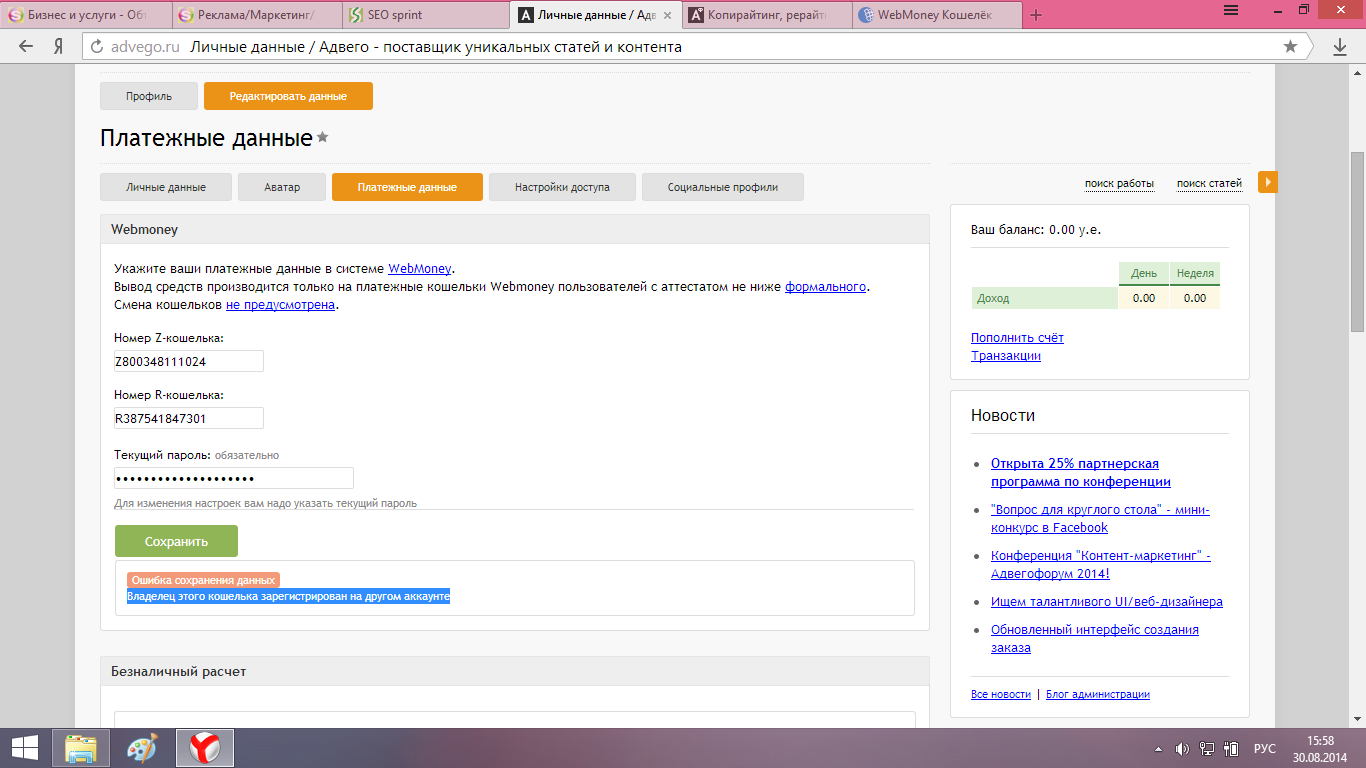Click the Профиль button
This screenshot has width=1366, height=768.
pos(149,96)
